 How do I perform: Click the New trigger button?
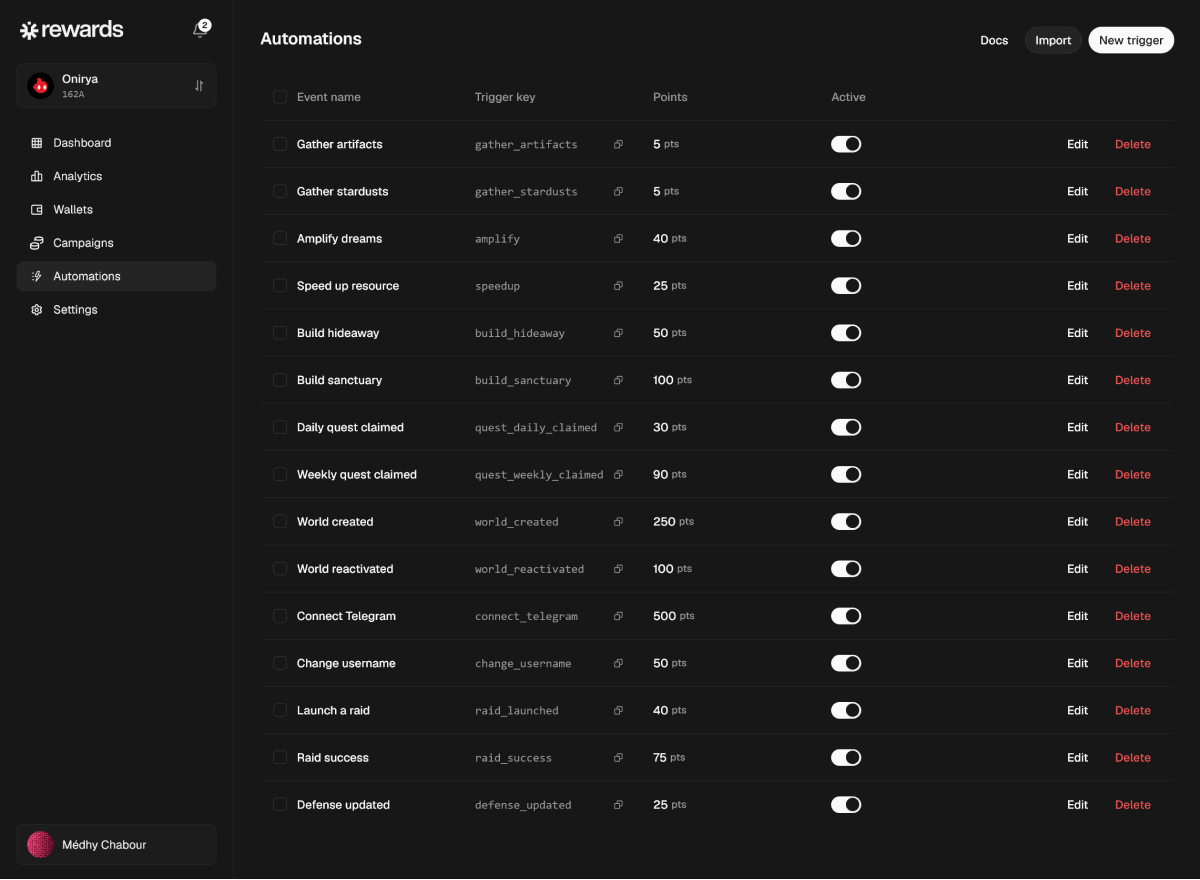pyautogui.click(x=1131, y=40)
